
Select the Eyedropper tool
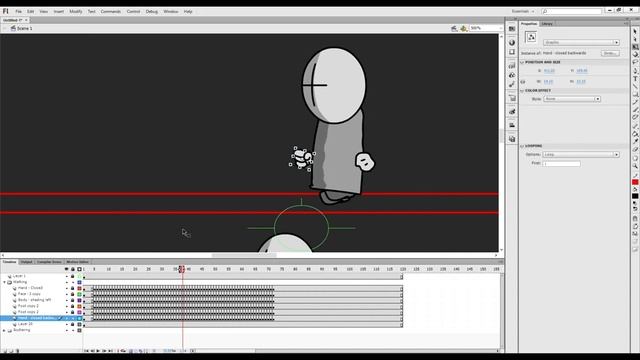point(635,141)
